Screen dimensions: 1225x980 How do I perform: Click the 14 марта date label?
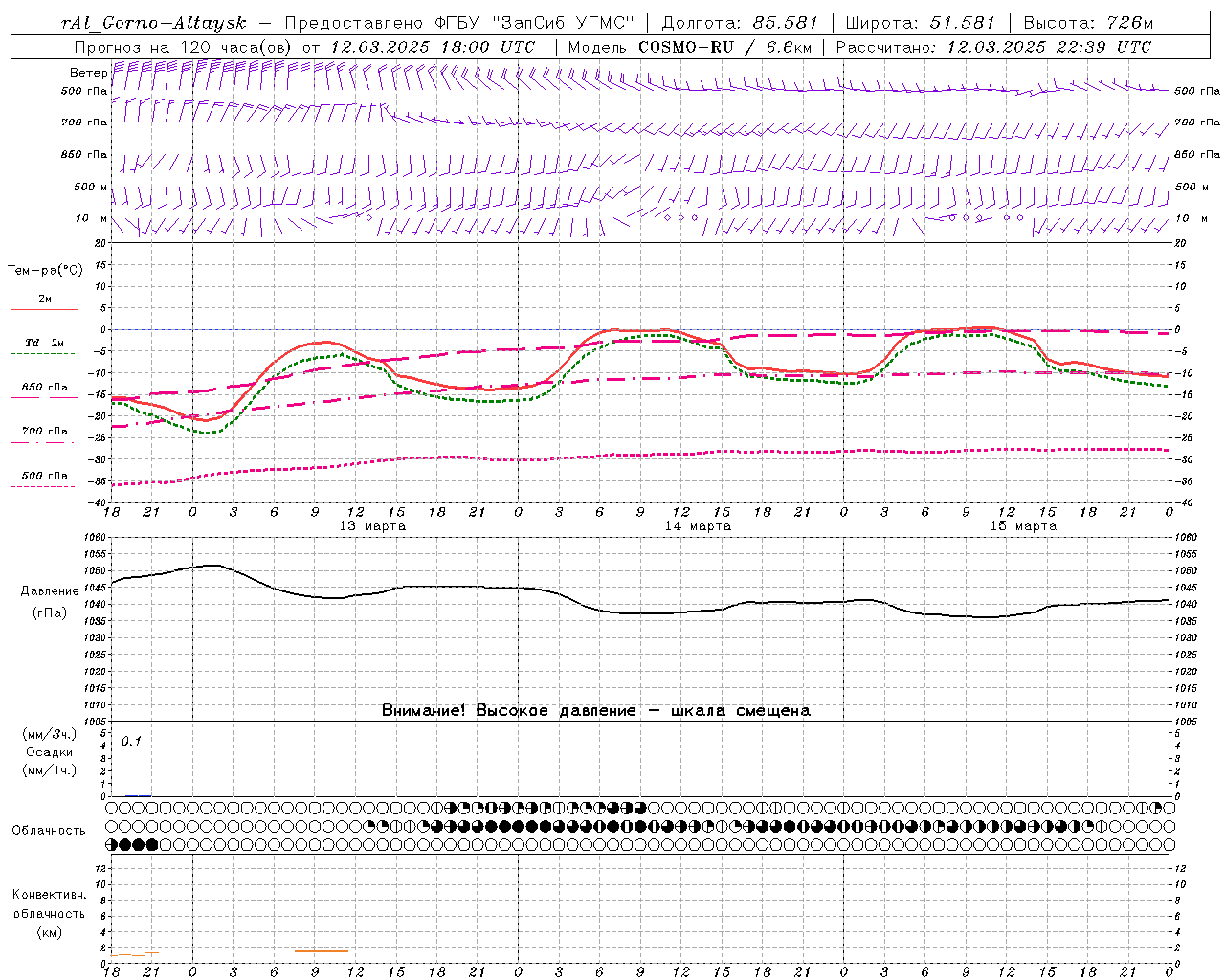[698, 526]
